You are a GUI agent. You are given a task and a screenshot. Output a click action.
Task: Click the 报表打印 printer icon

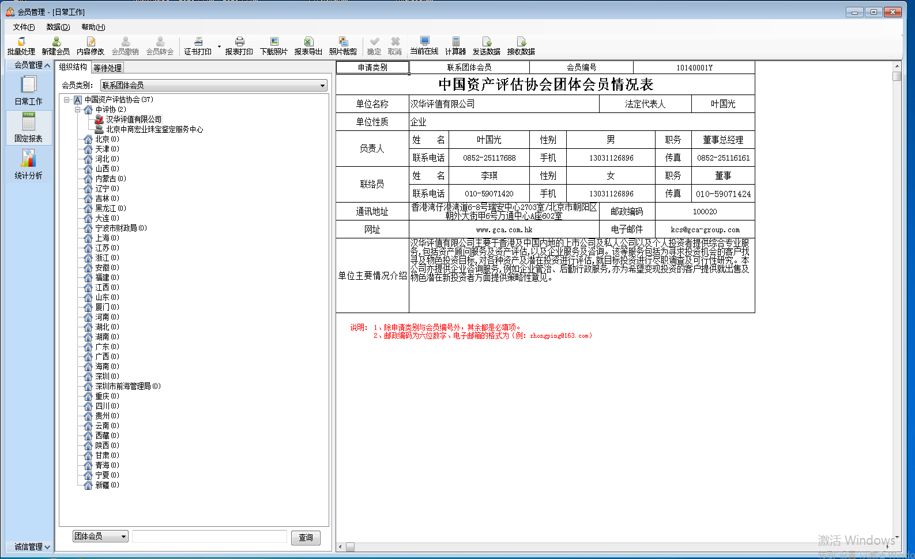[239, 45]
